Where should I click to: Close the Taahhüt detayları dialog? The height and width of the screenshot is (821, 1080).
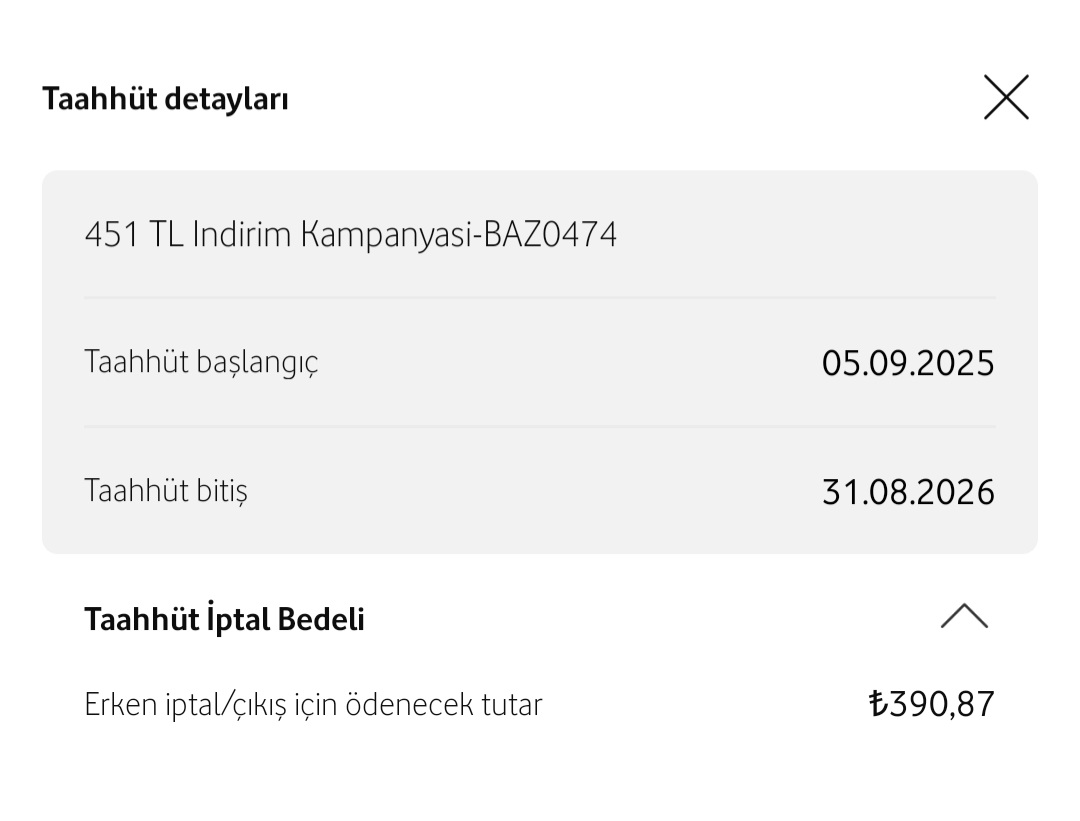[x=1006, y=98]
